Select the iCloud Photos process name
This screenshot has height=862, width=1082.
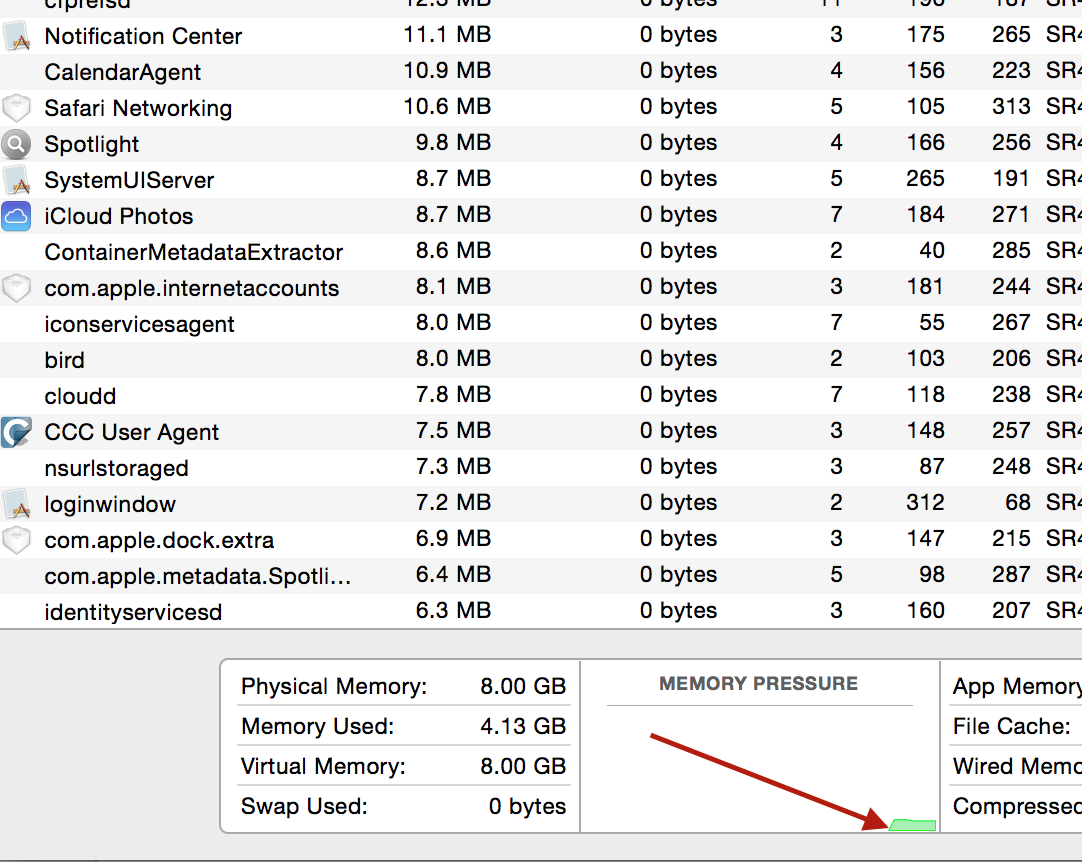pos(119,216)
